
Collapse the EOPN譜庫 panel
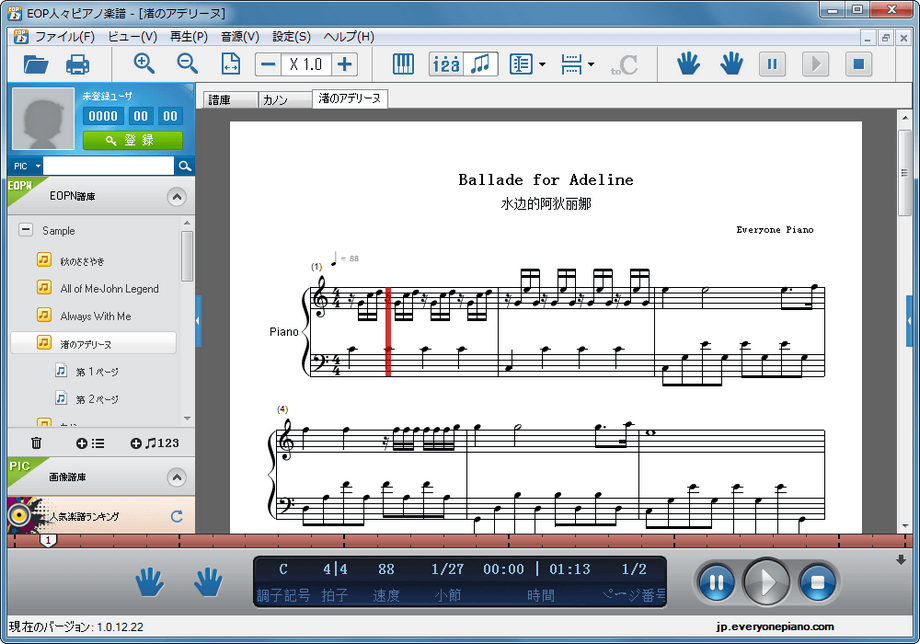coord(177,196)
